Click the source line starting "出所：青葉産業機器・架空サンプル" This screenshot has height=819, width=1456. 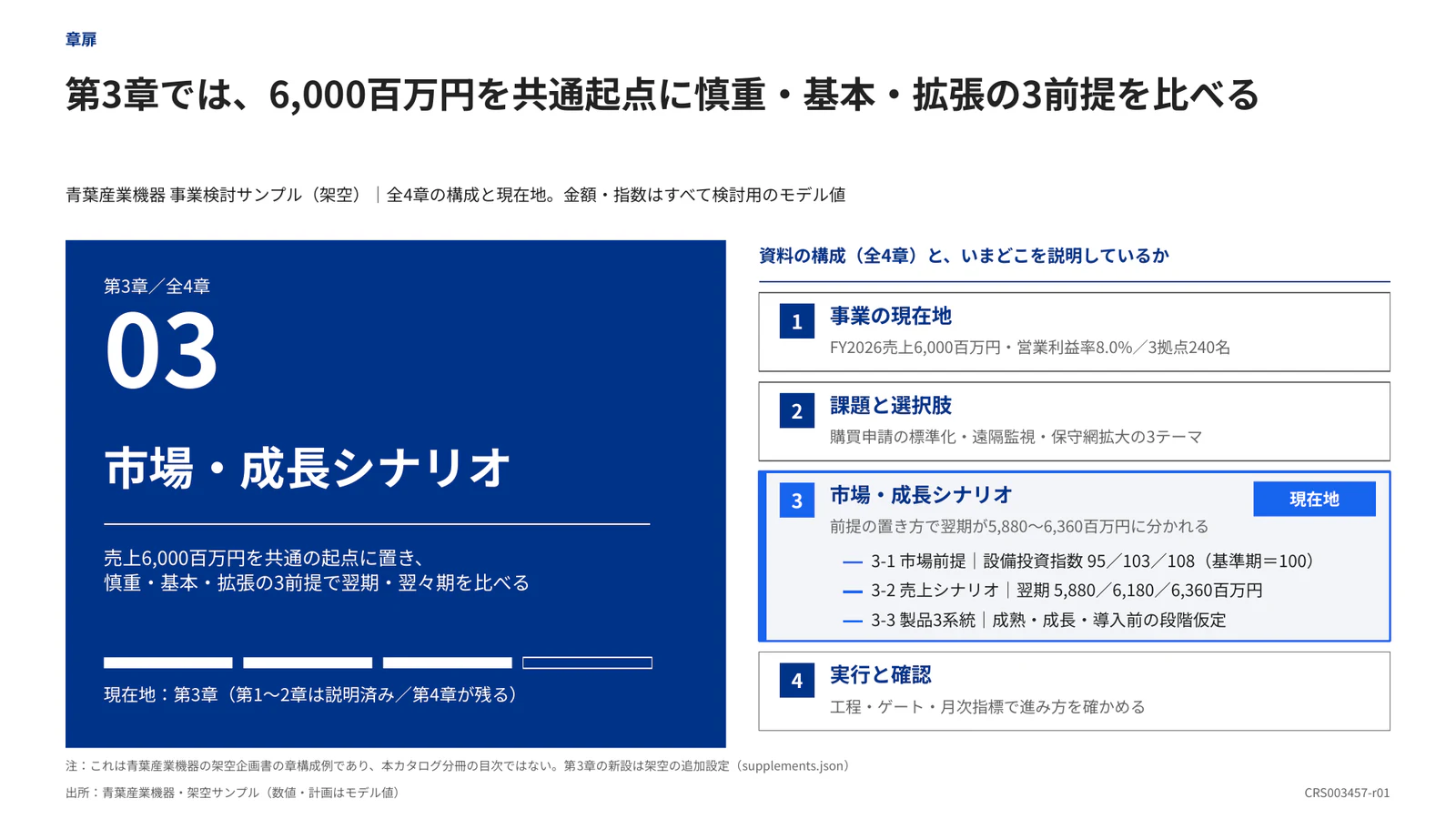pyautogui.click(x=236, y=793)
